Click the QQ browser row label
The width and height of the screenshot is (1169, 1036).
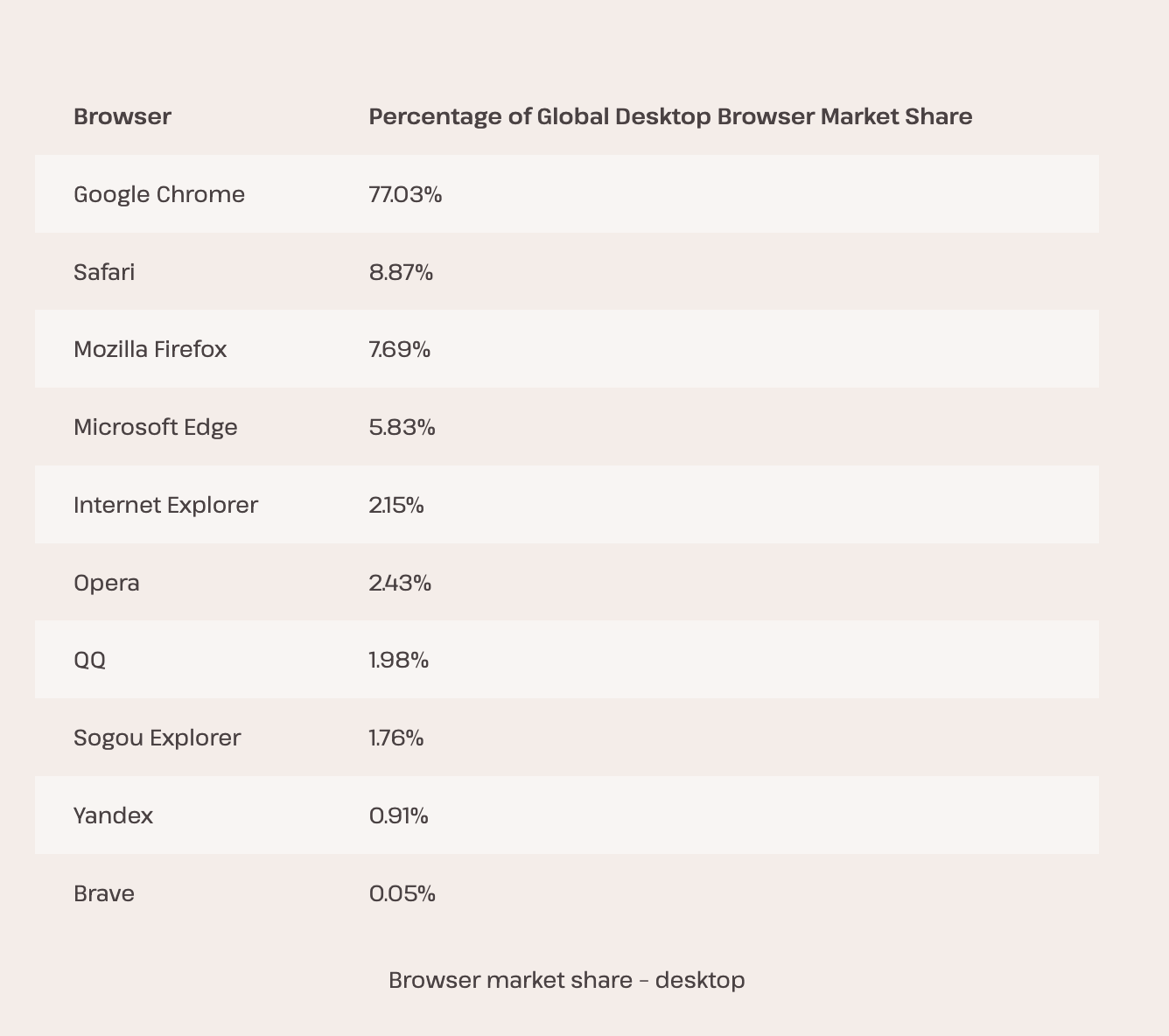click(x=89, y=660)
